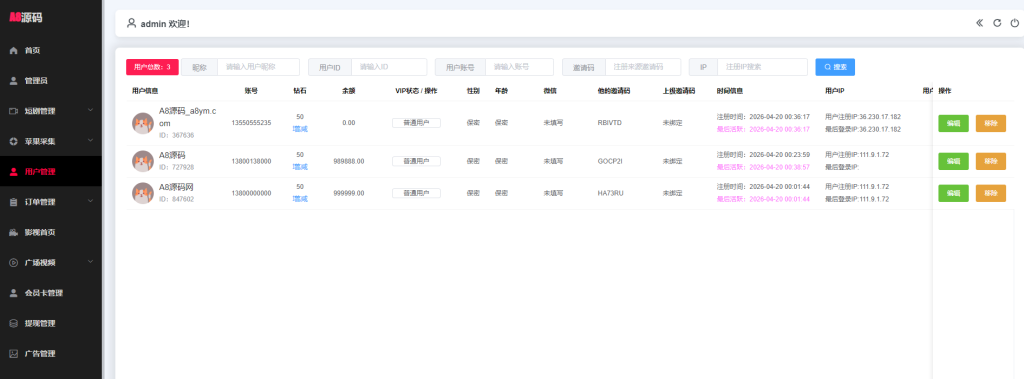The height and width of the screenshot is (379, 1024).
Task: Click 移除 button for user 367636
Action: click(991, 123)
